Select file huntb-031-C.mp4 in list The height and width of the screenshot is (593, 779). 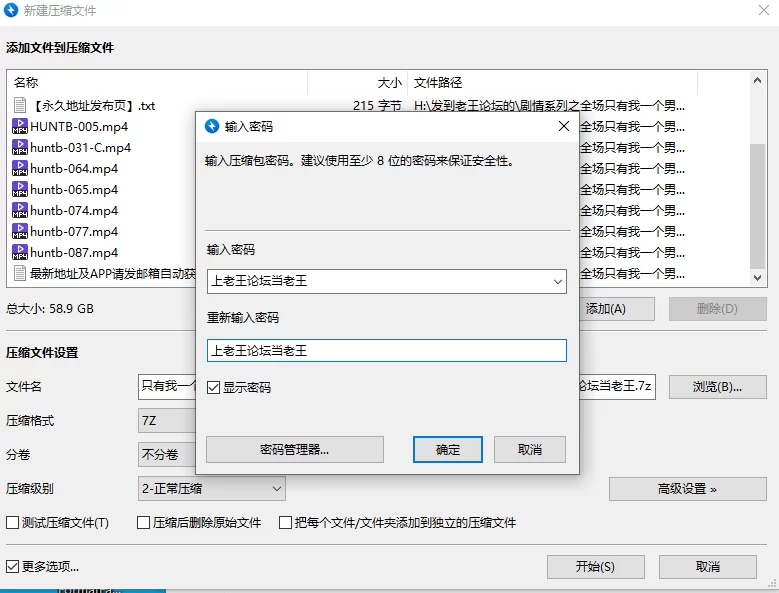80,148
